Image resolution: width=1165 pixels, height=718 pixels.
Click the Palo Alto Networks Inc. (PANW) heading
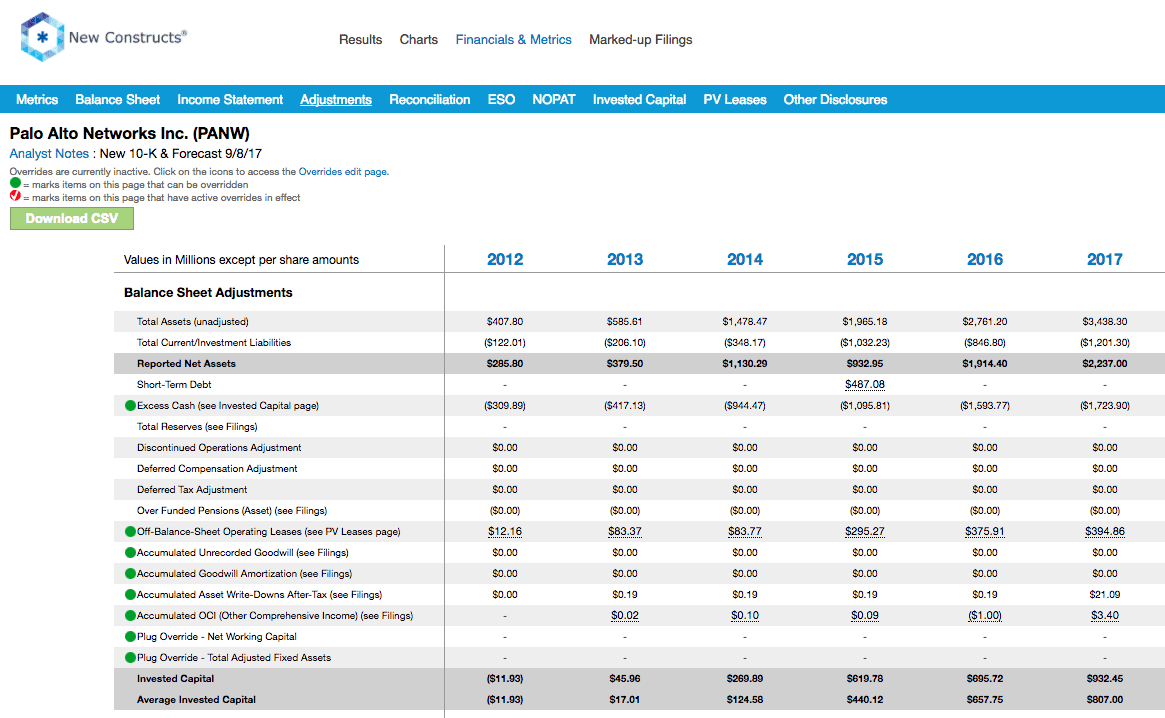point(129,134)
